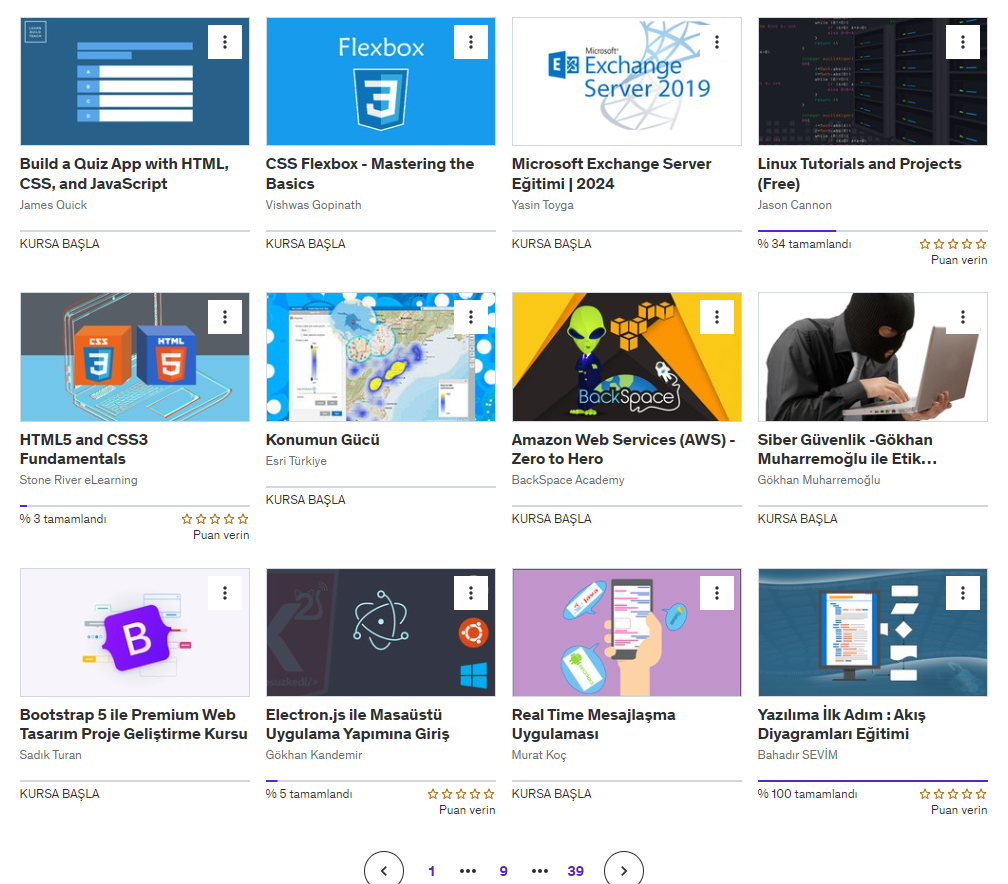Open options menu for Electron.js course

tap(471, 593)
